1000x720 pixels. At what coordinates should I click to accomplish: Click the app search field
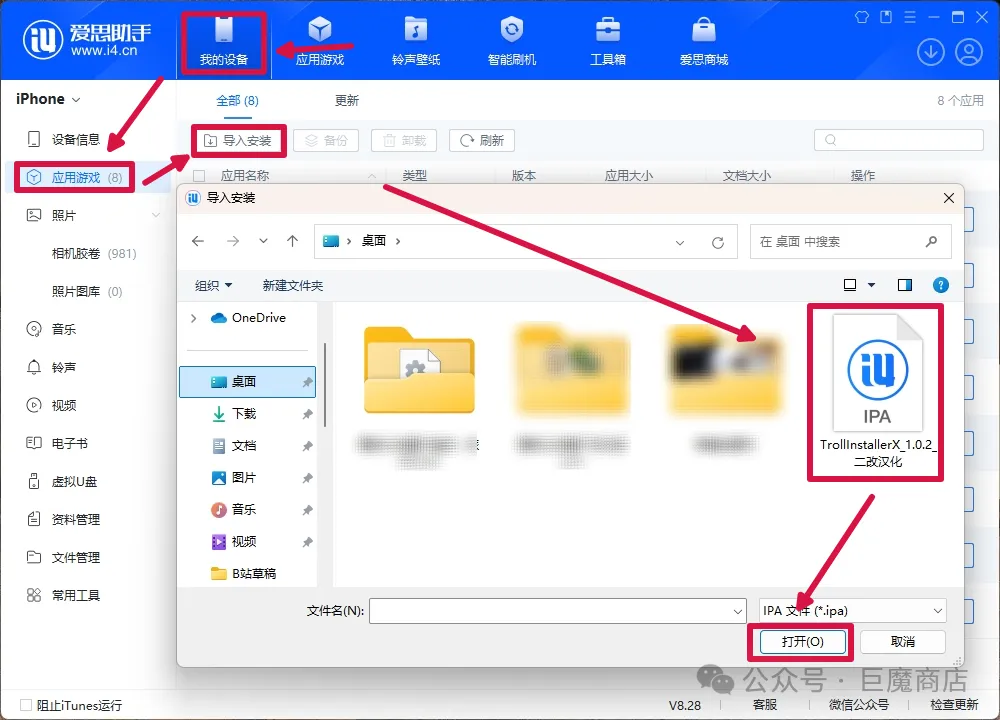pyautogui.click(x=899, y=140)
